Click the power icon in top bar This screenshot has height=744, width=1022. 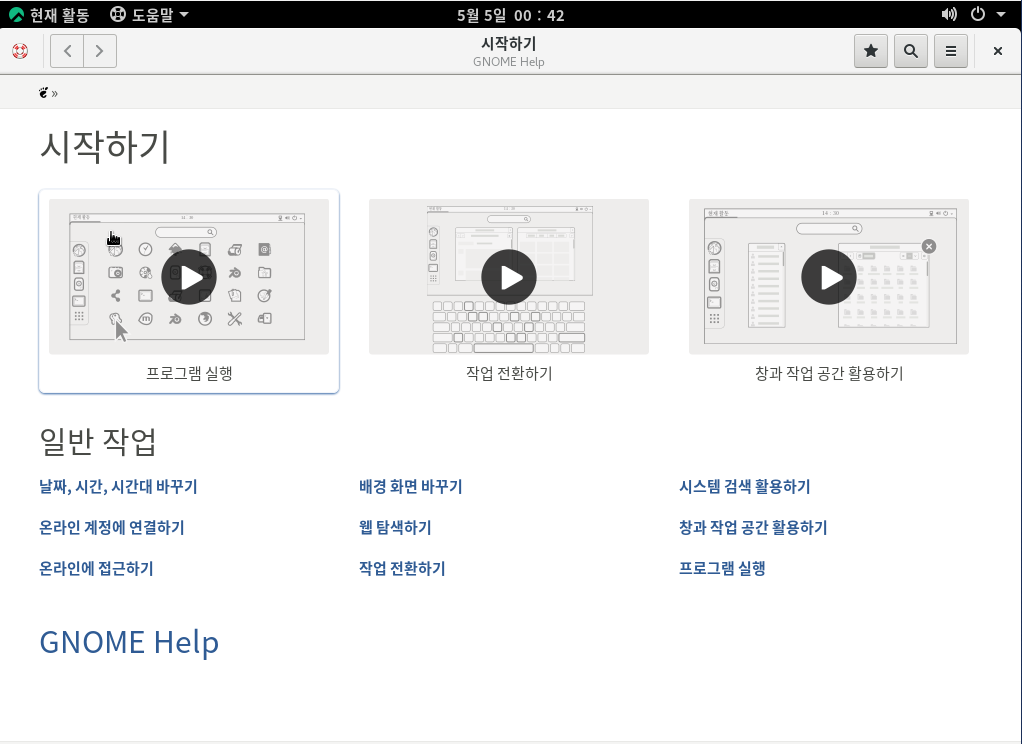(x=978, y=14)
